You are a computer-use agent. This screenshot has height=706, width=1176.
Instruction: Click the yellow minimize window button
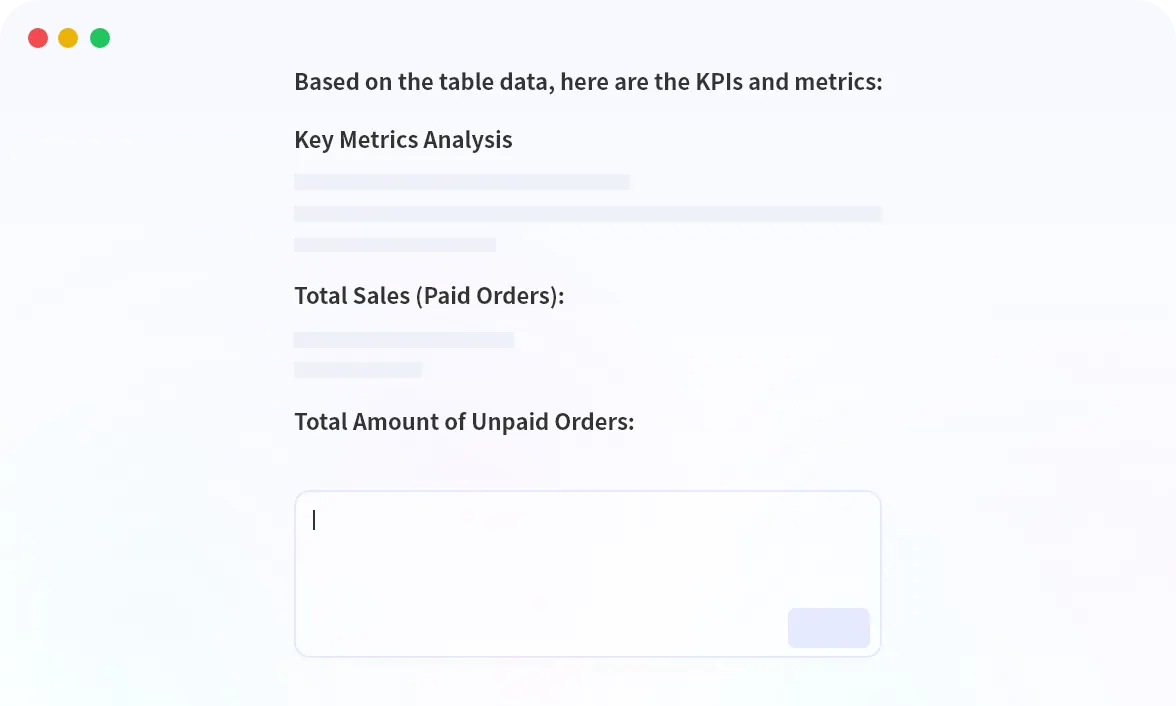click(68, 39)
